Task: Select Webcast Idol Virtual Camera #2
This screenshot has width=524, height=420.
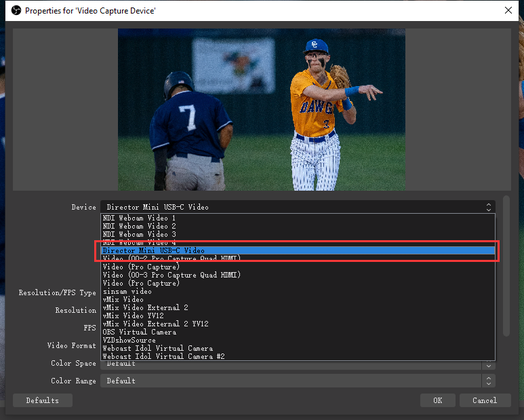Action: [x=298, y=356]
